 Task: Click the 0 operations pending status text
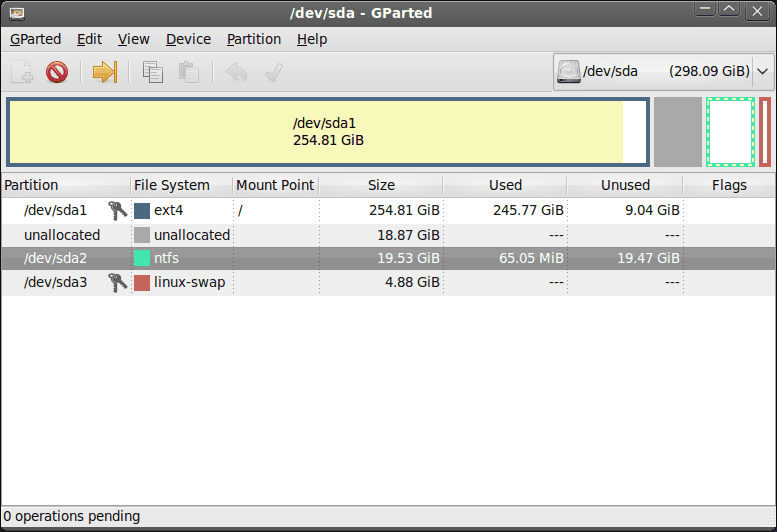click(x=71, y=516)
